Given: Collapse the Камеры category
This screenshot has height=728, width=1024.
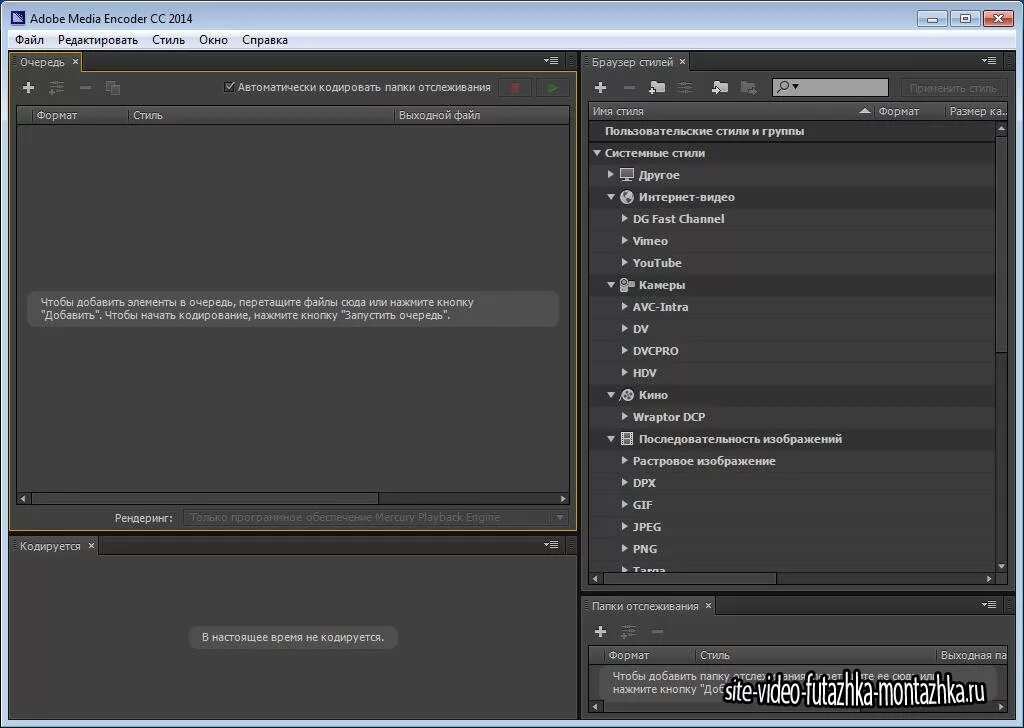Looking at the screenshot, I should [x=611, y=285].
